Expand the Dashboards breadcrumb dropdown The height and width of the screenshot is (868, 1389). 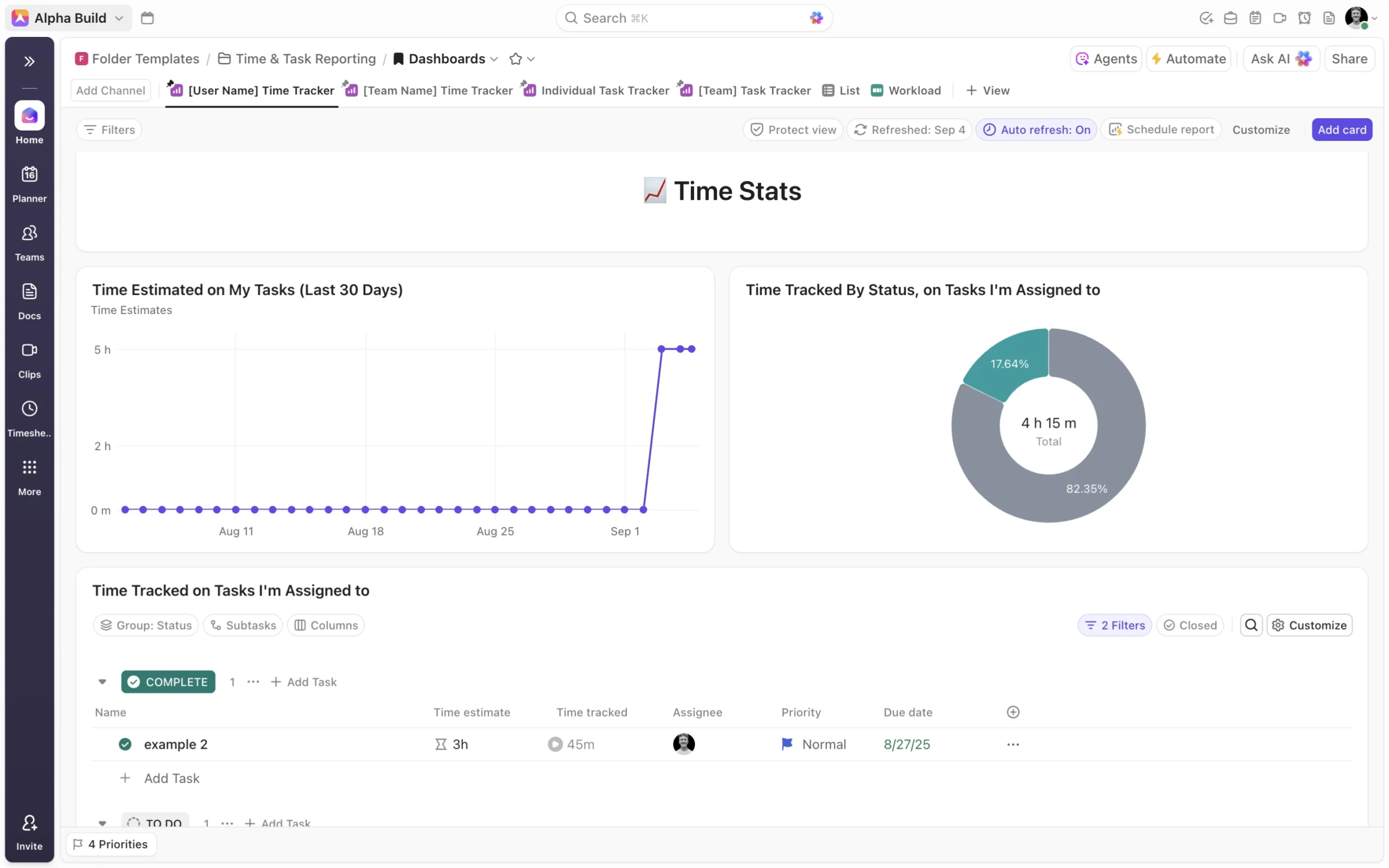pyautogui.click(x=495, y=59)
